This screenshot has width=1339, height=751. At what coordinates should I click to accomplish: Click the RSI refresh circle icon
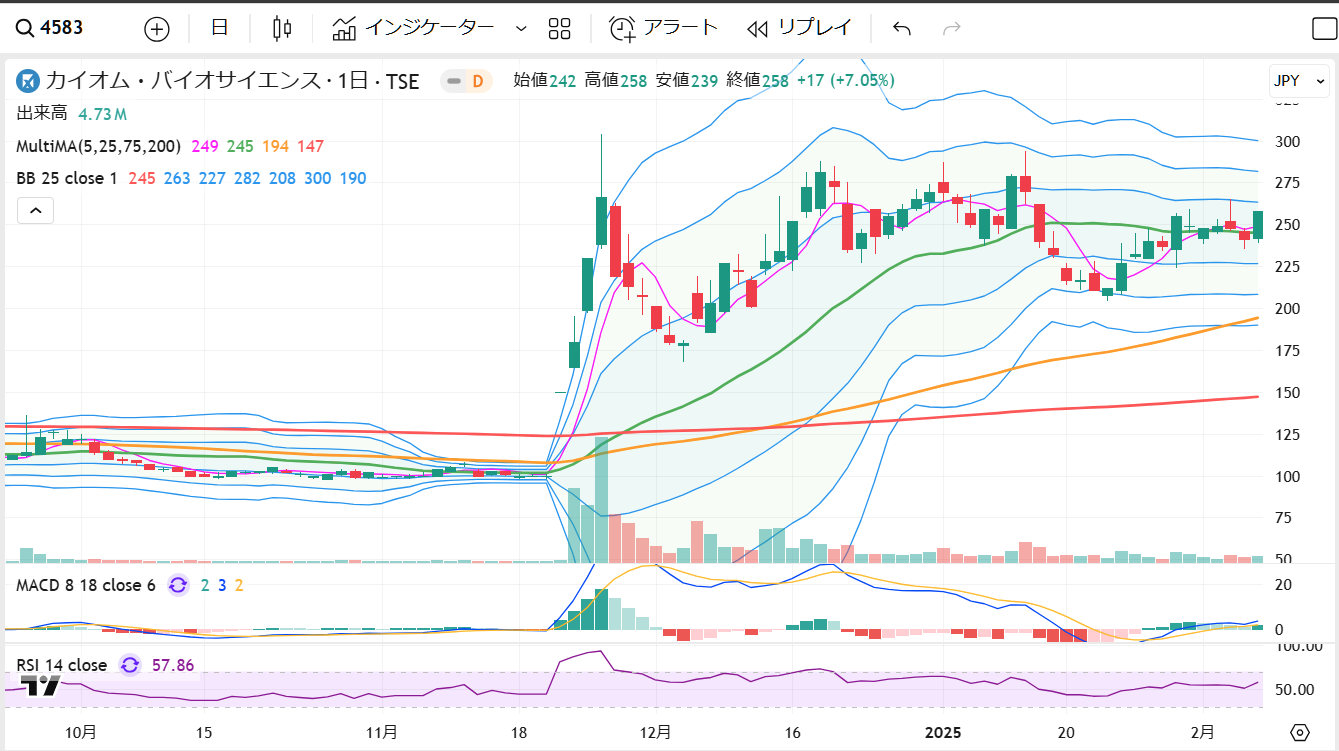point(130,665)
